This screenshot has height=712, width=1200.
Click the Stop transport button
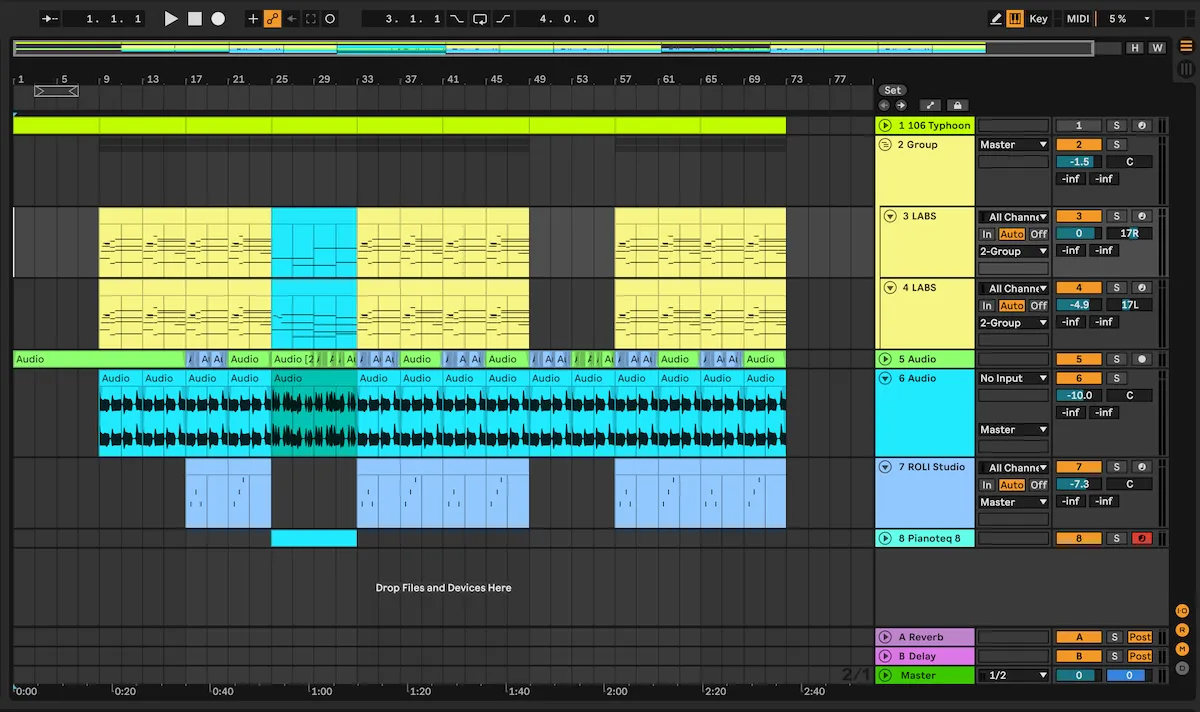click(195, 18)
